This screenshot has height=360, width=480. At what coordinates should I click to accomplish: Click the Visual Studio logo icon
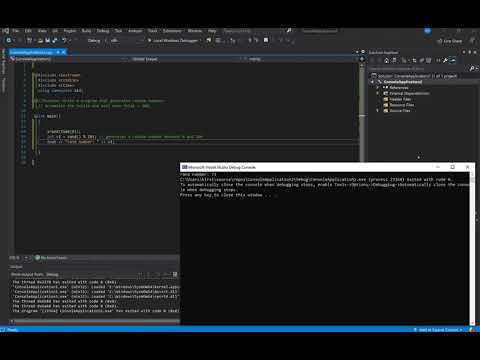pyautogui.click(x=6, y=31)
